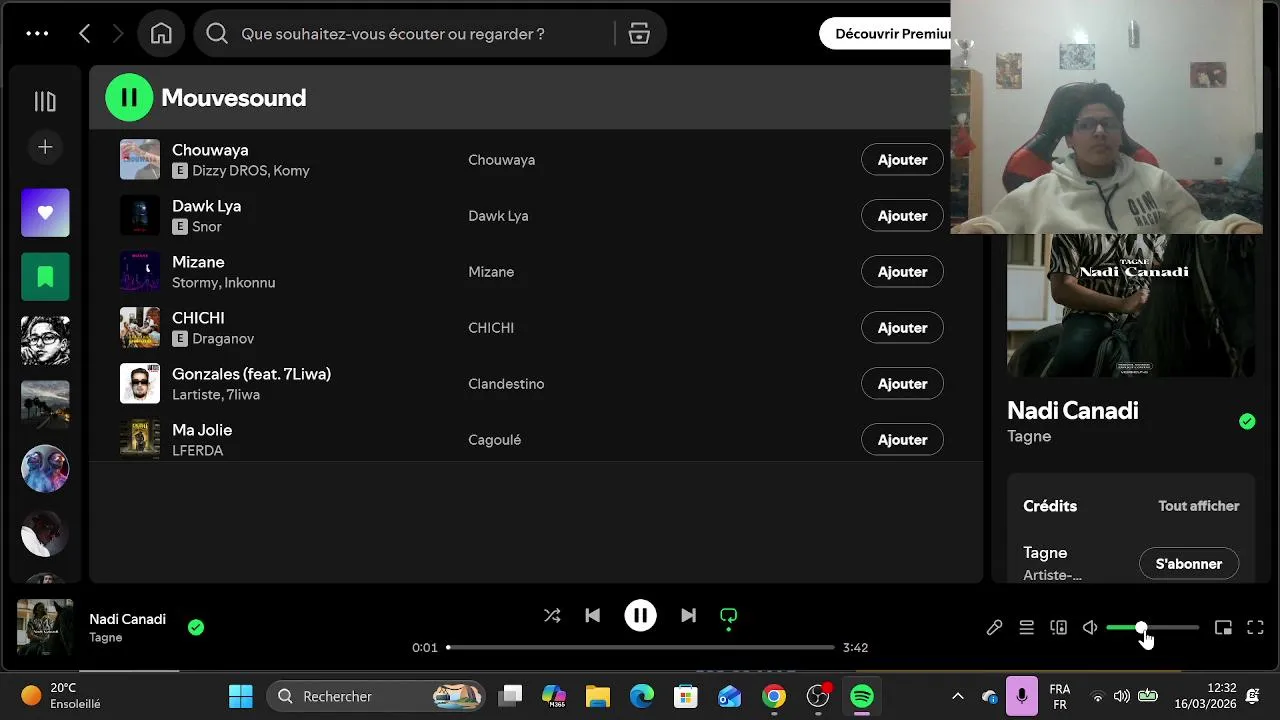This screenshot has height=720, width=1280.
Task: Open File Explorer from taskbar
Action: (x=597, y=696)
